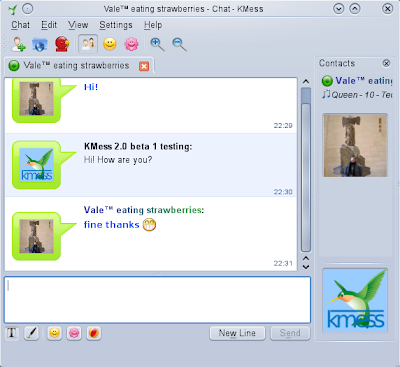Click your KMess hummingbird display picture in sidebar
The image size is (400, 367).
pos(355,301)
